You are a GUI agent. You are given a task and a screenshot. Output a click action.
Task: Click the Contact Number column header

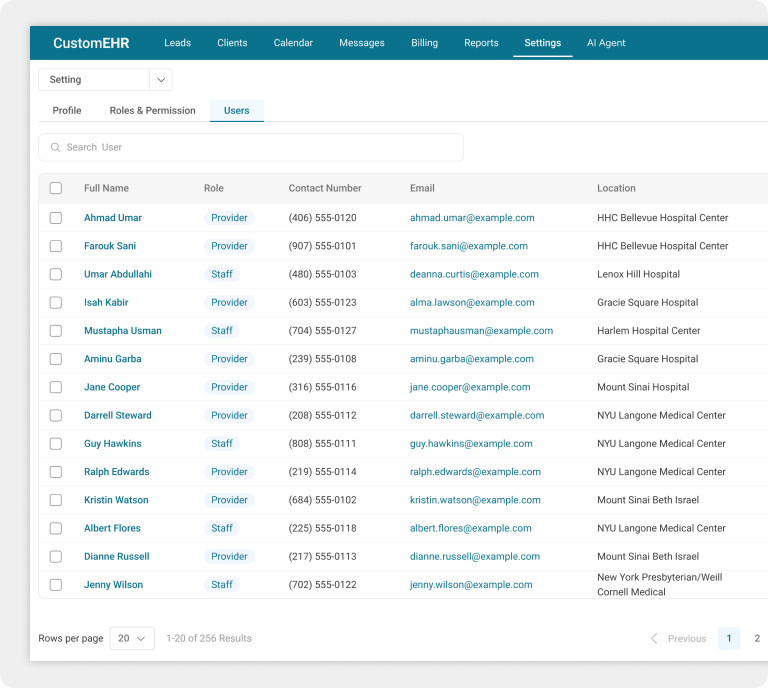(x=325, y=188)
